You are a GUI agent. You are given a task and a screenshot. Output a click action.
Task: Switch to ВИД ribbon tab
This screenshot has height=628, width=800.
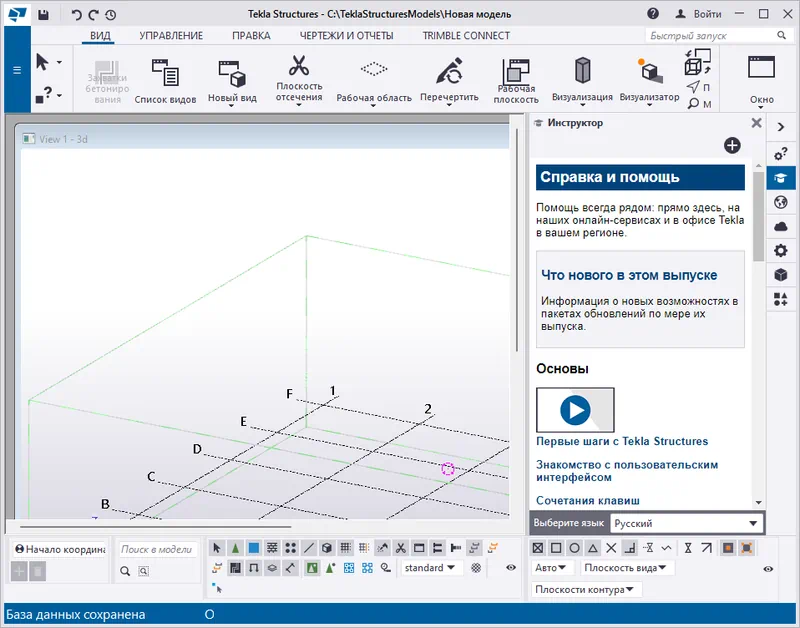(x=100, y=36)
